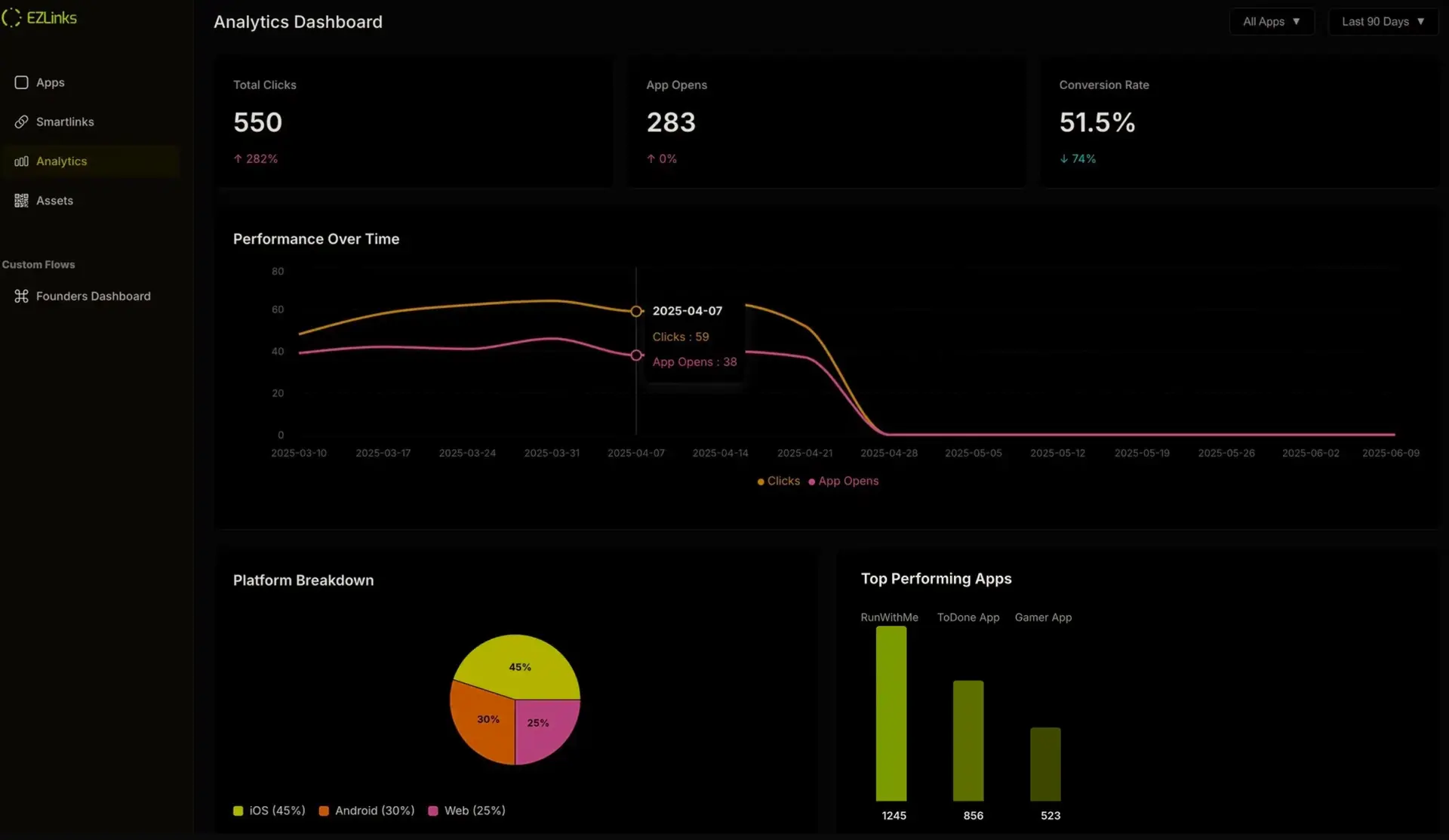Open Smartlinks via its link icon
Viewport: 1449px width, 840px height.
tap(21, 122)
